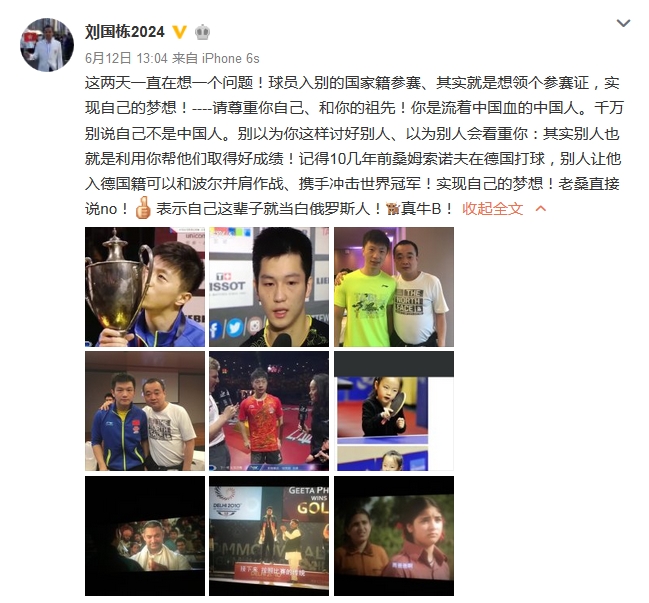Open the trophy kissing photo thumbnail
The height and width of the screenshot is (603, 649).
pyautogui.click(x=145, y=287)
